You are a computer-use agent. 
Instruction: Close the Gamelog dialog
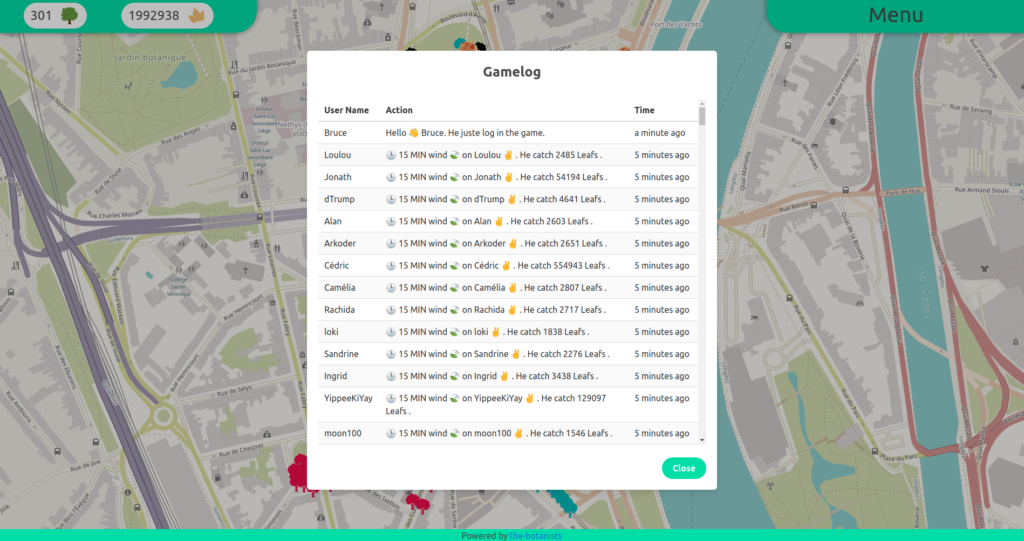coord(684,468)
